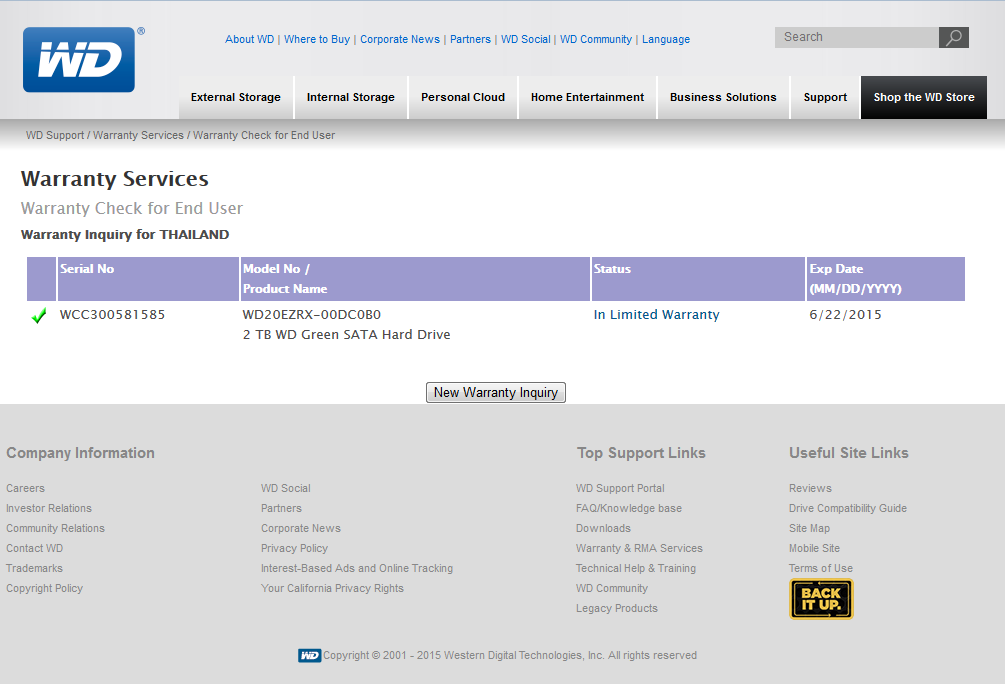Click the expiration date 6/22/2015
Screen dimensions: 1005x684
coord(845,315)
